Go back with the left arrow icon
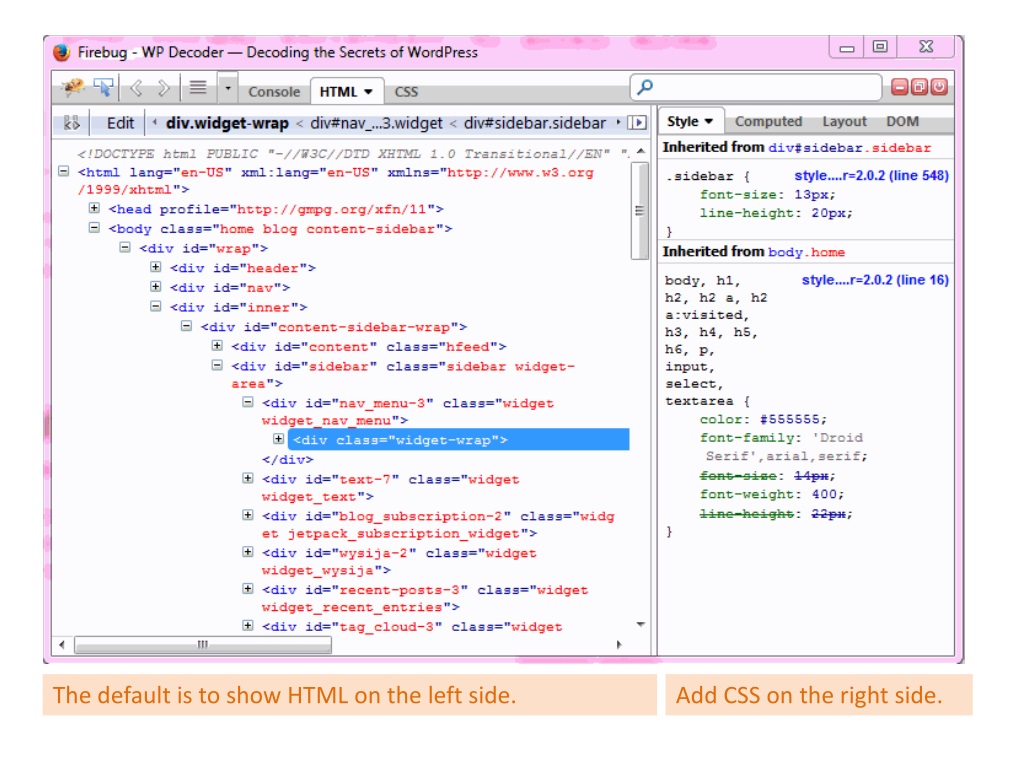This screenshot has height=768, width=1024. tap(136, 88)
